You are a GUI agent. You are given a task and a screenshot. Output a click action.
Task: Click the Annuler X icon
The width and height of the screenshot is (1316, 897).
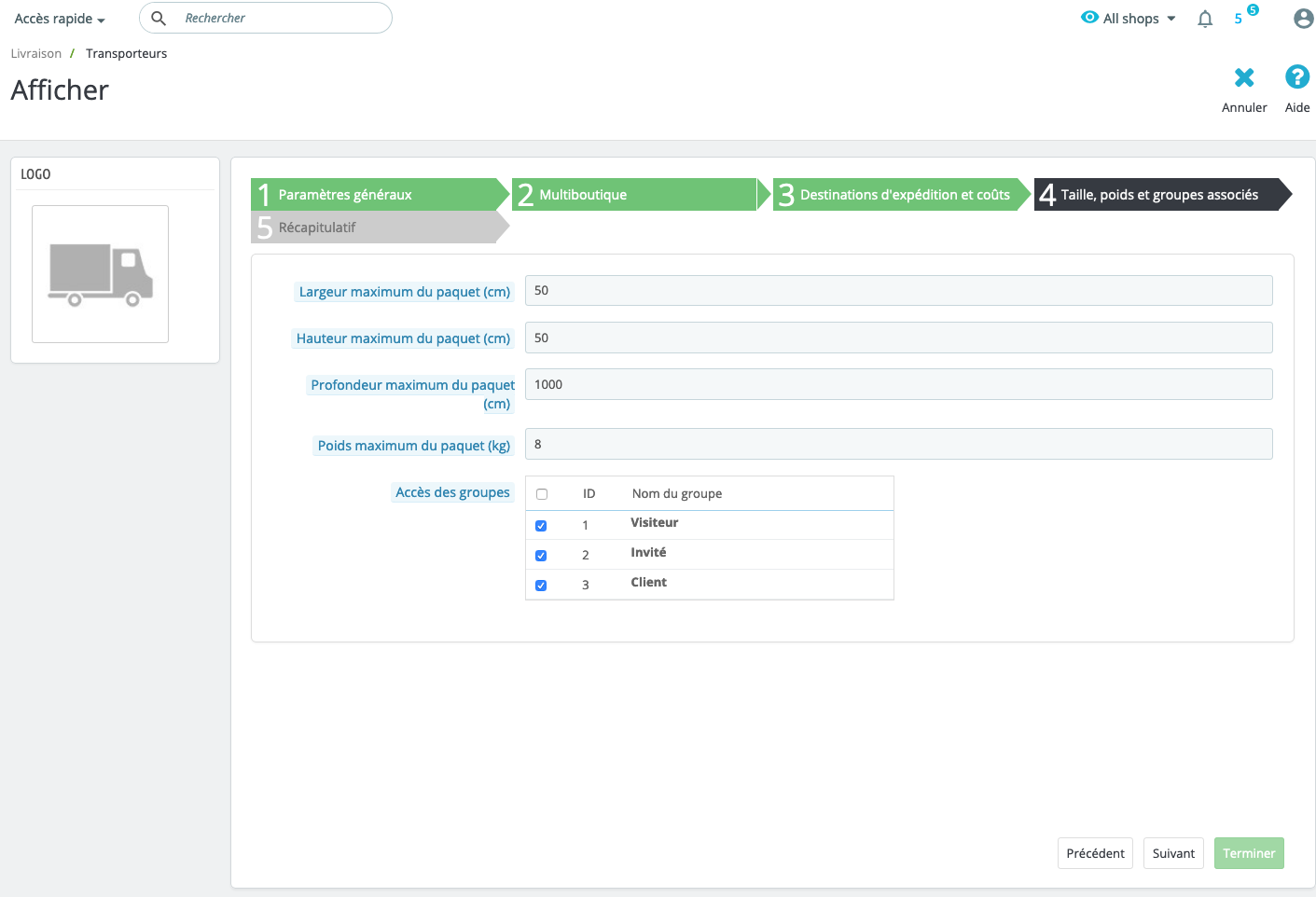pos(1244,77)
